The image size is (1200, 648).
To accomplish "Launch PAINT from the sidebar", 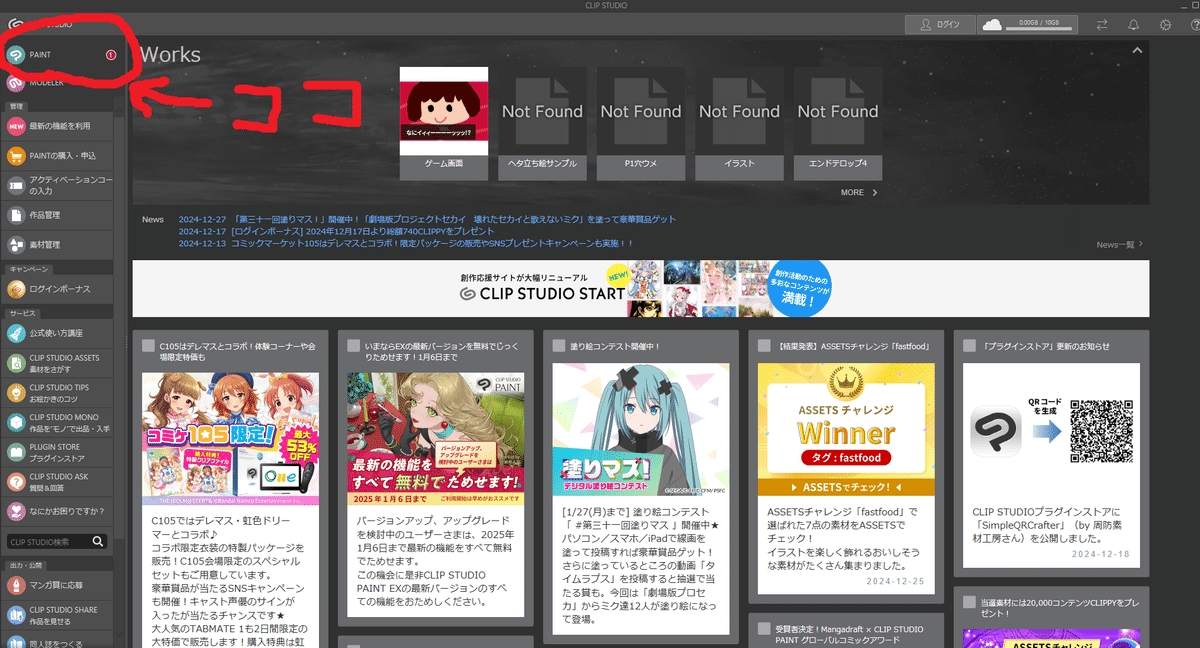I will pyautogui.click(x=60, y=55).
